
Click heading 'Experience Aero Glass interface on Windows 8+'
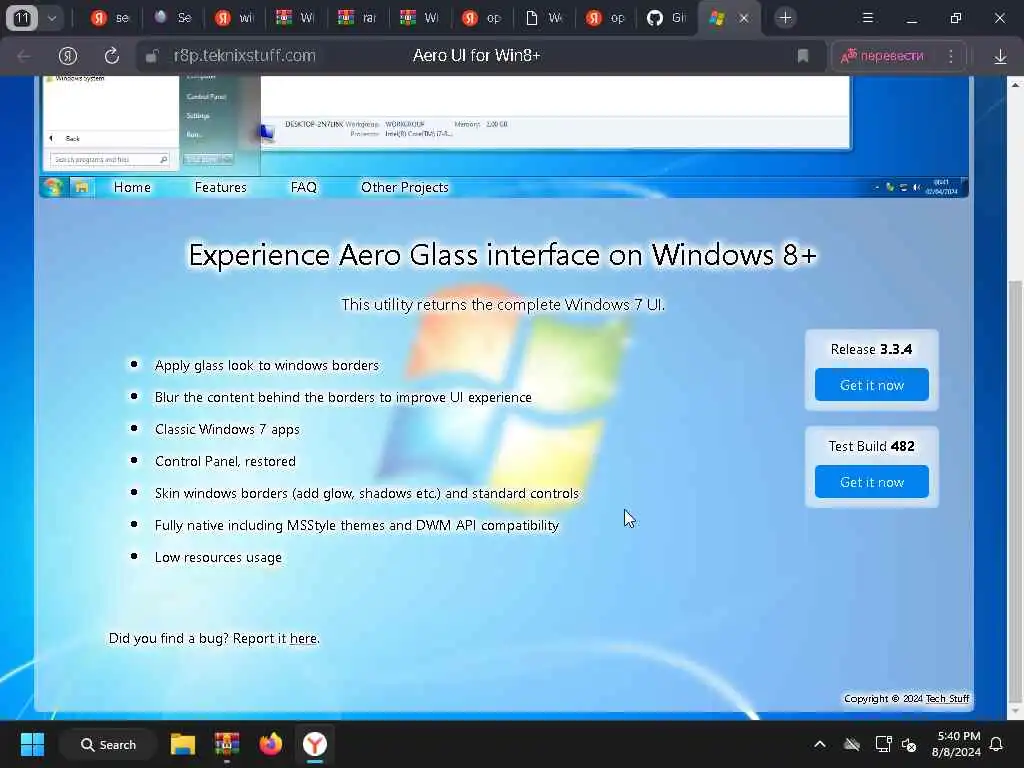click(502, 255)
